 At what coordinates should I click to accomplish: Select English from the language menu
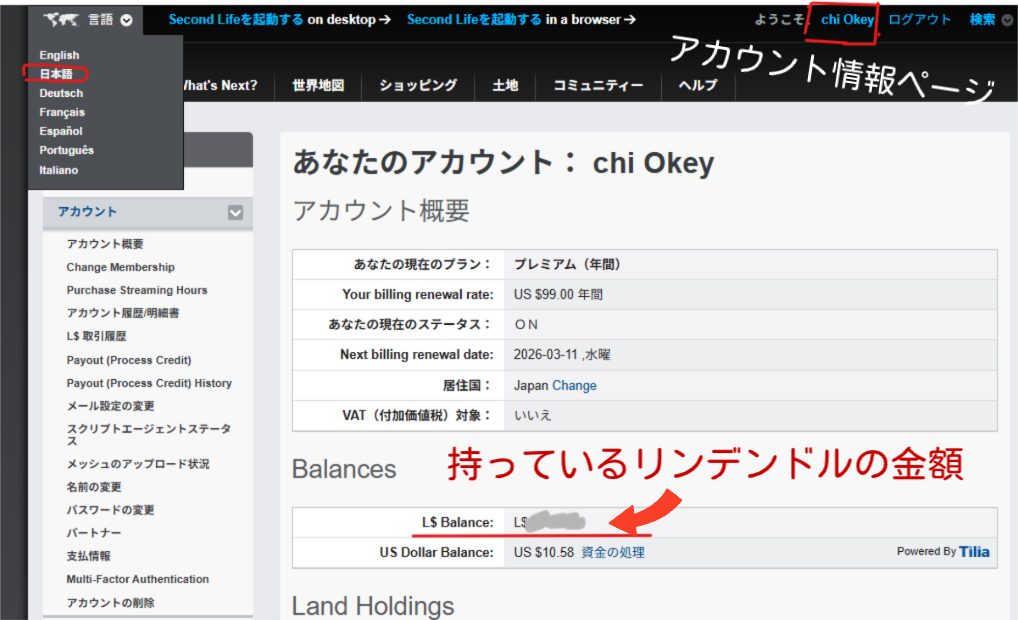(x=58, y=54)
